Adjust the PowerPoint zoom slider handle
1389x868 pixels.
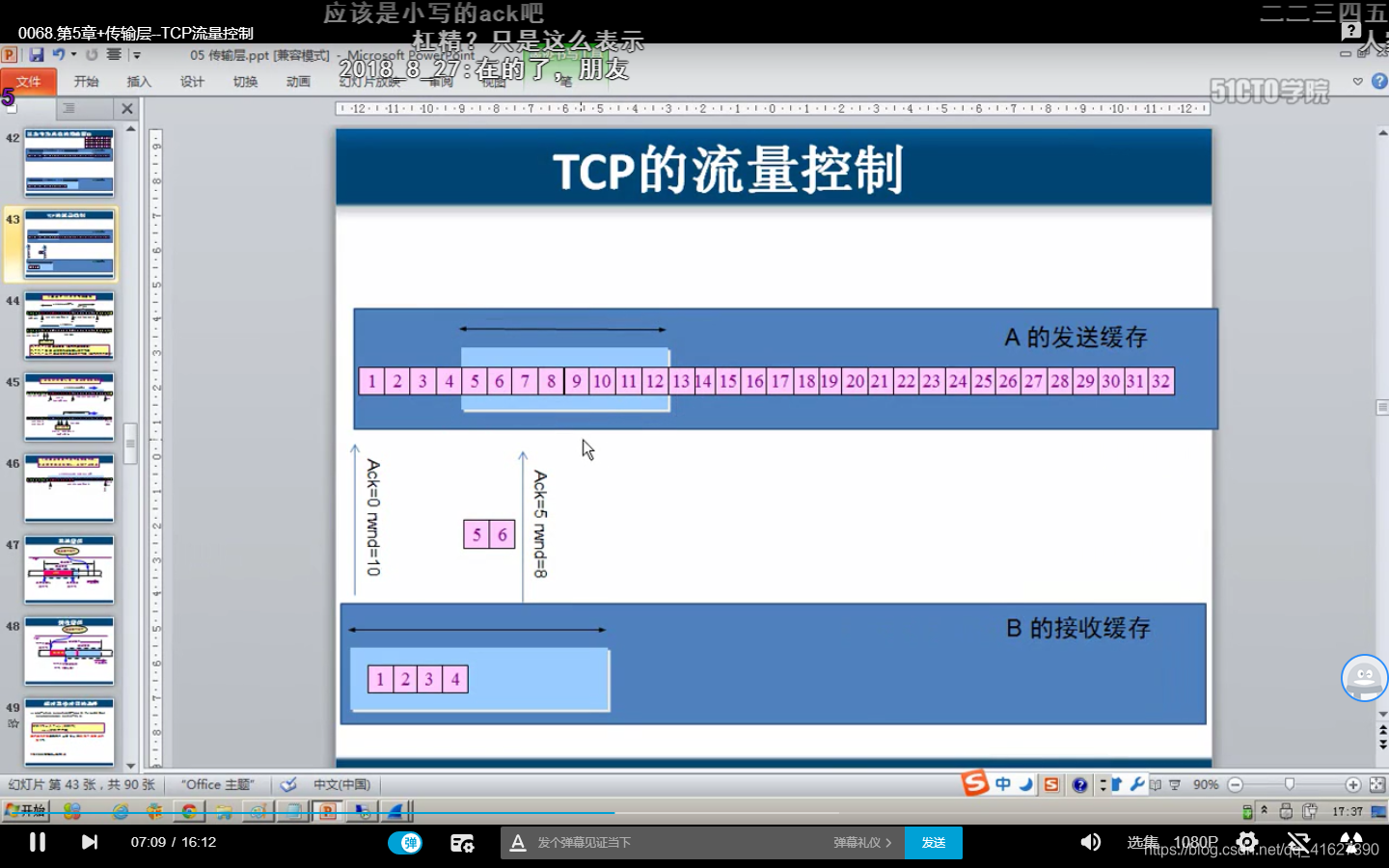coord(1290,784)
